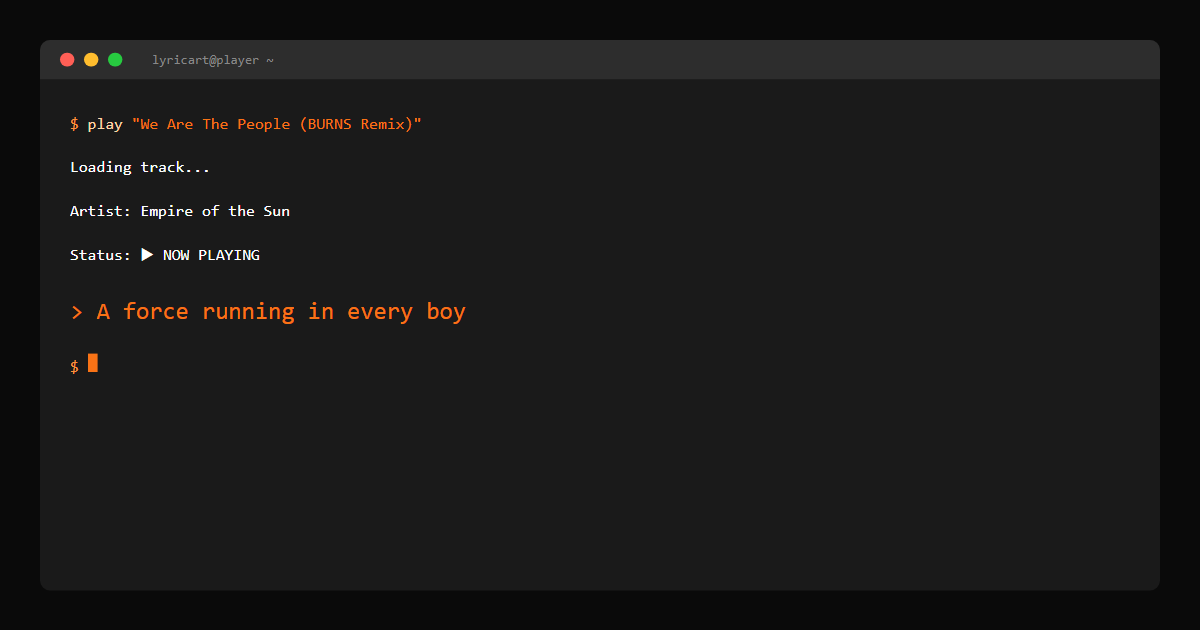Click the lyricart@player title text
Screen dimensions: 1200x630
click(205, 60)
